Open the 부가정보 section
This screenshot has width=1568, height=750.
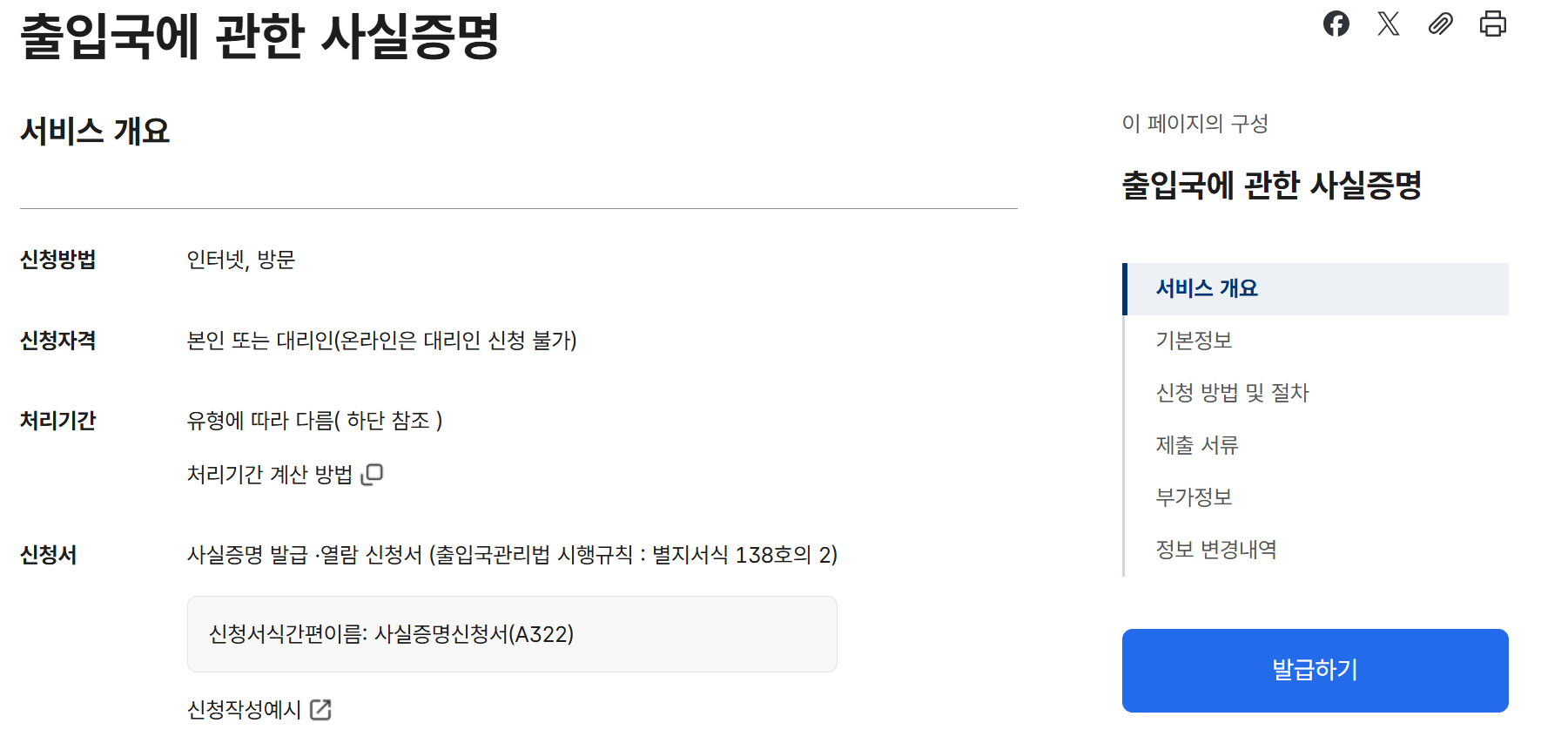tap(1194, 497)
